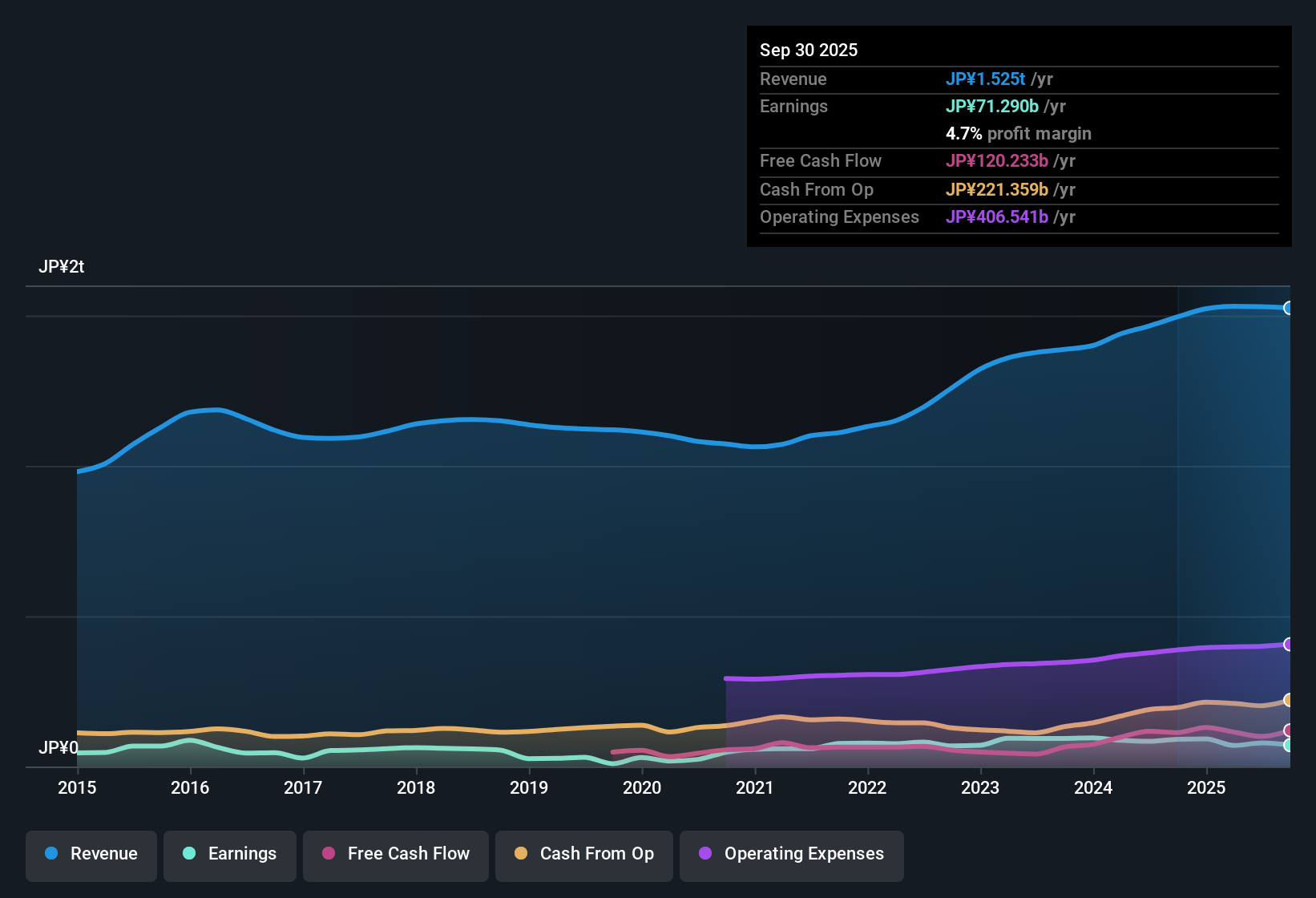Click the JP¥1.525t revenue value
Image resolution: width=1316 pixels, height=898 pixels.
coord(986,79)
